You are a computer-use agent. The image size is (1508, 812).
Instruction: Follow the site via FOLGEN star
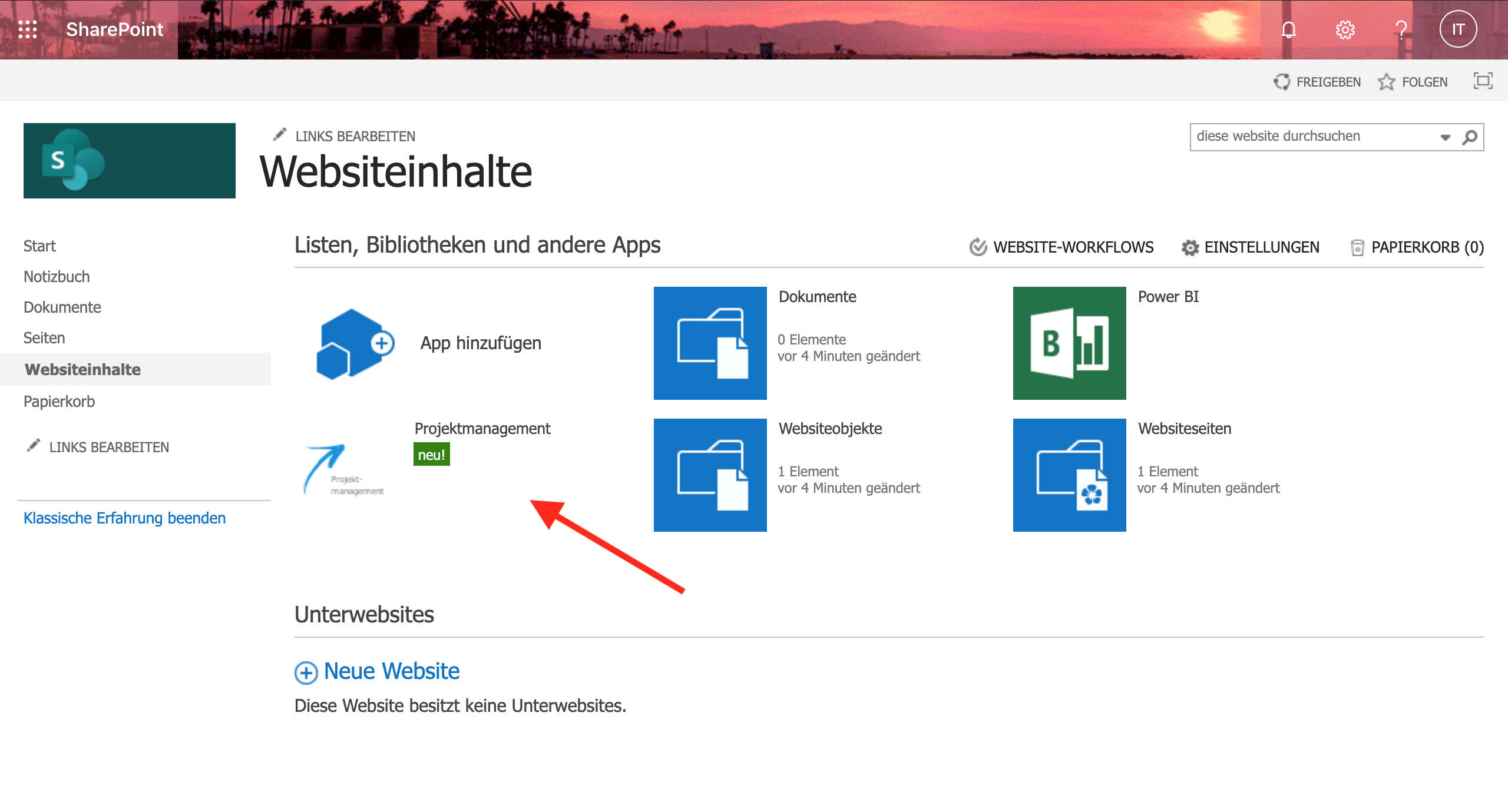(x=1413, y=82)
